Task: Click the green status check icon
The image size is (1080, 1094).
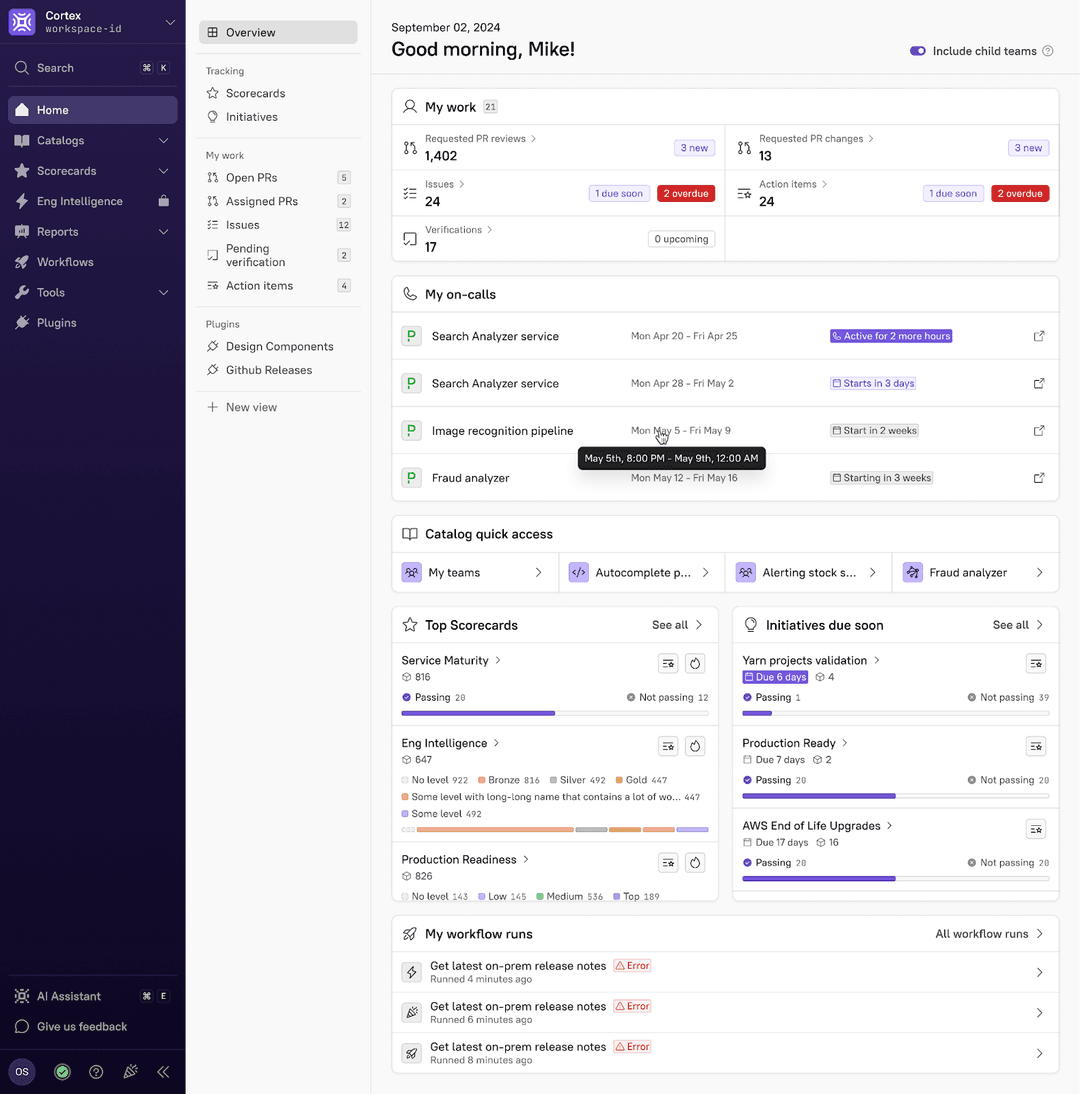Action: pyautogui.click(x=62, y=1072)
